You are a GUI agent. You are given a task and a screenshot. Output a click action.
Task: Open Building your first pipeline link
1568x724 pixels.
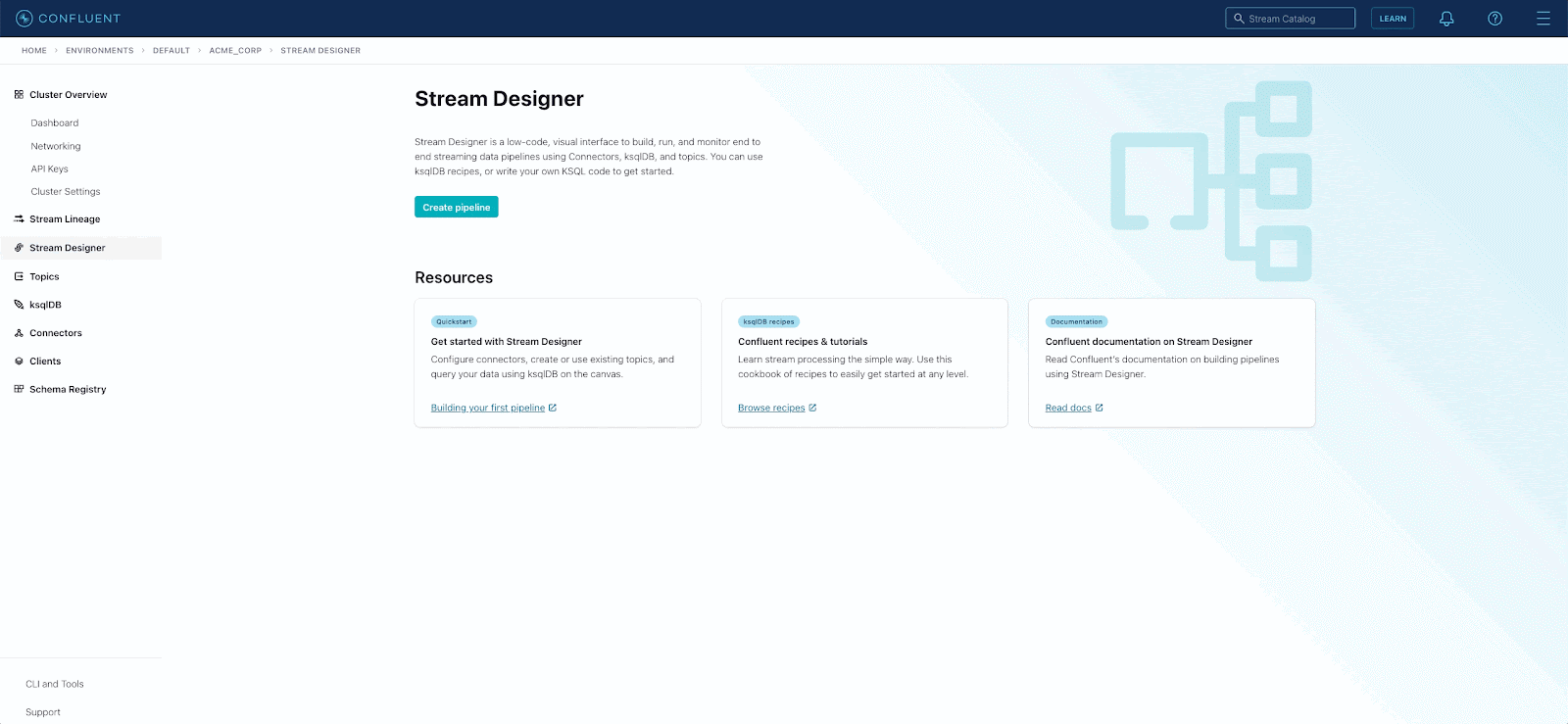(488, 408)
